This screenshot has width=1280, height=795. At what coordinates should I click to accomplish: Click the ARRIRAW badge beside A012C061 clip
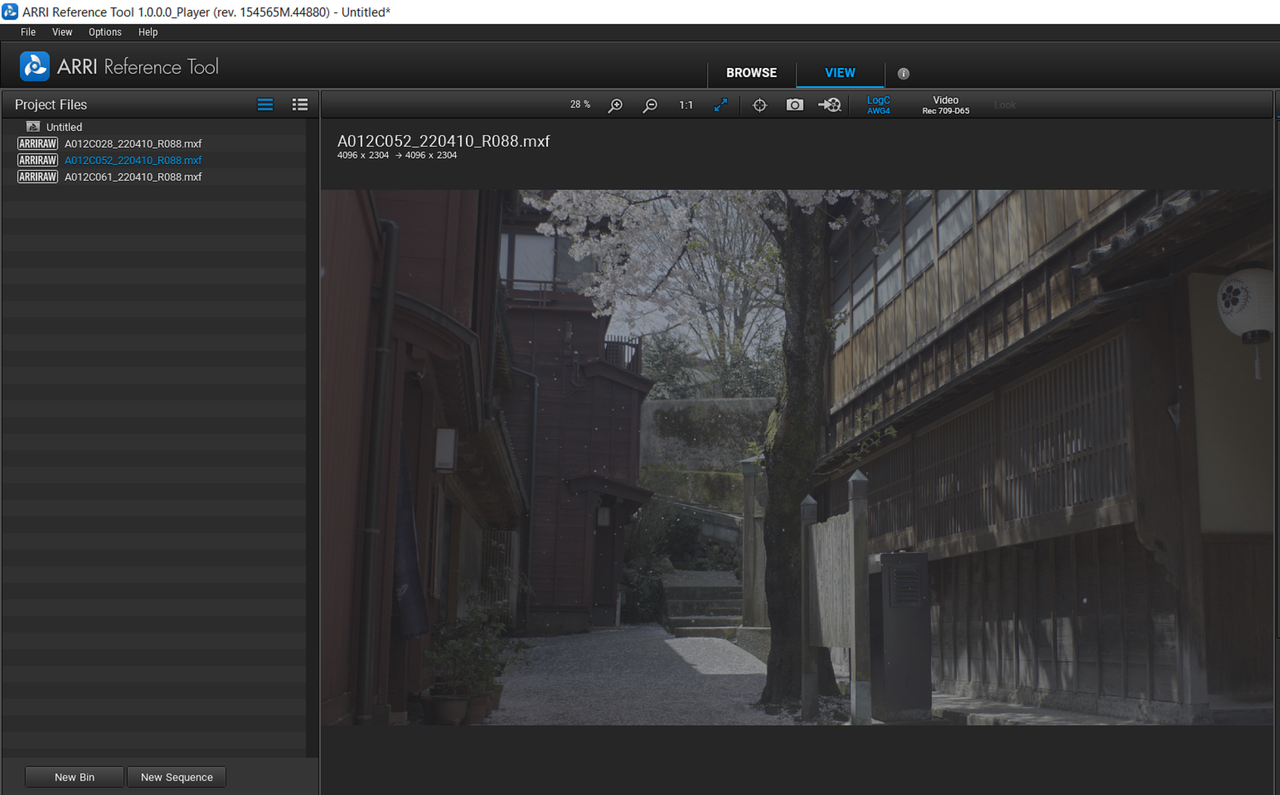38,177
